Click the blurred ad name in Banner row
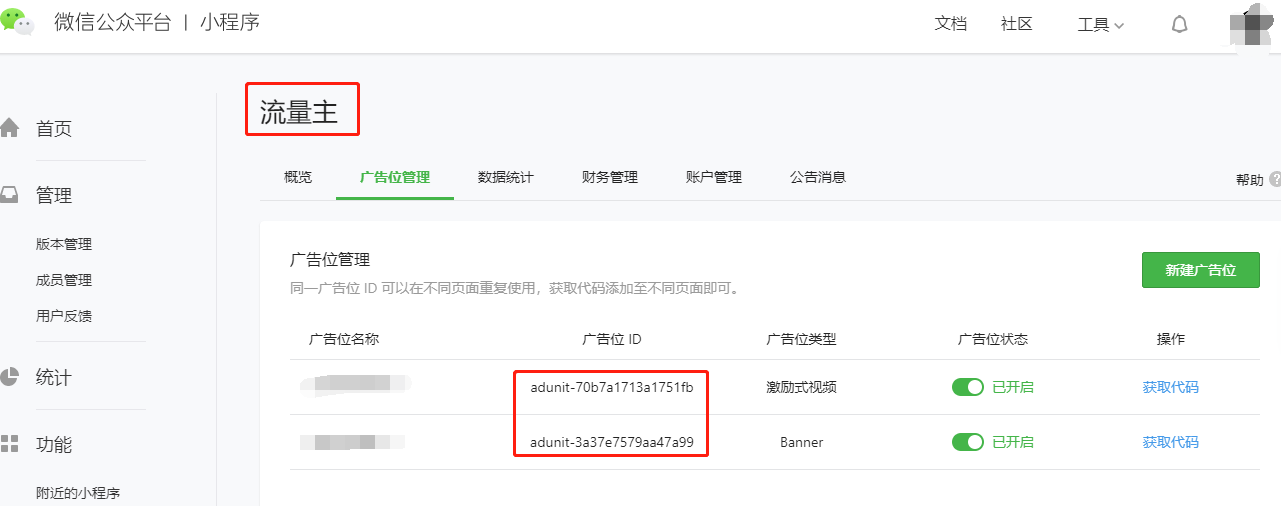The height and width of the screenshot is (506, 1281). 352,441
